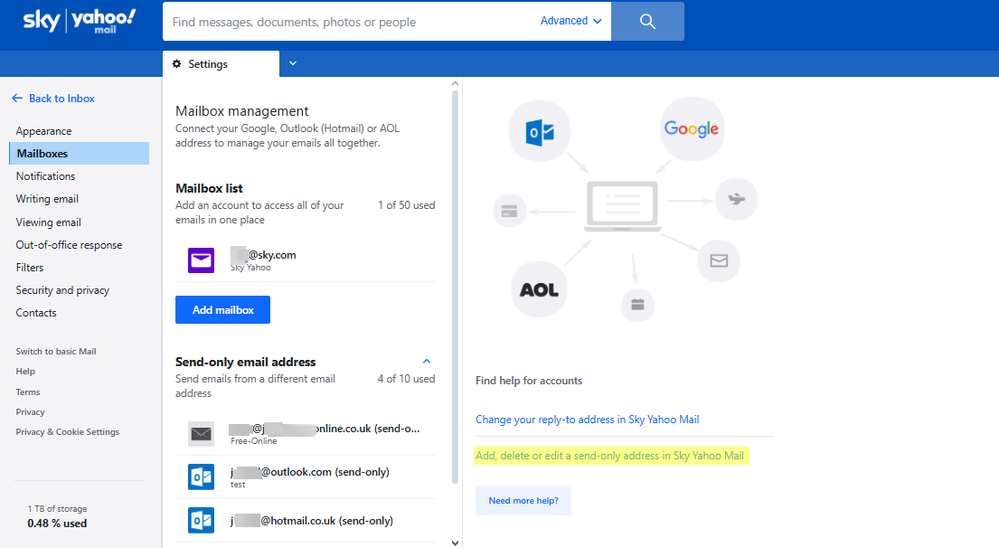
Task: Open Privacy & Cookie Settings link
Action: pyautogui.click(x=68, y=431)
